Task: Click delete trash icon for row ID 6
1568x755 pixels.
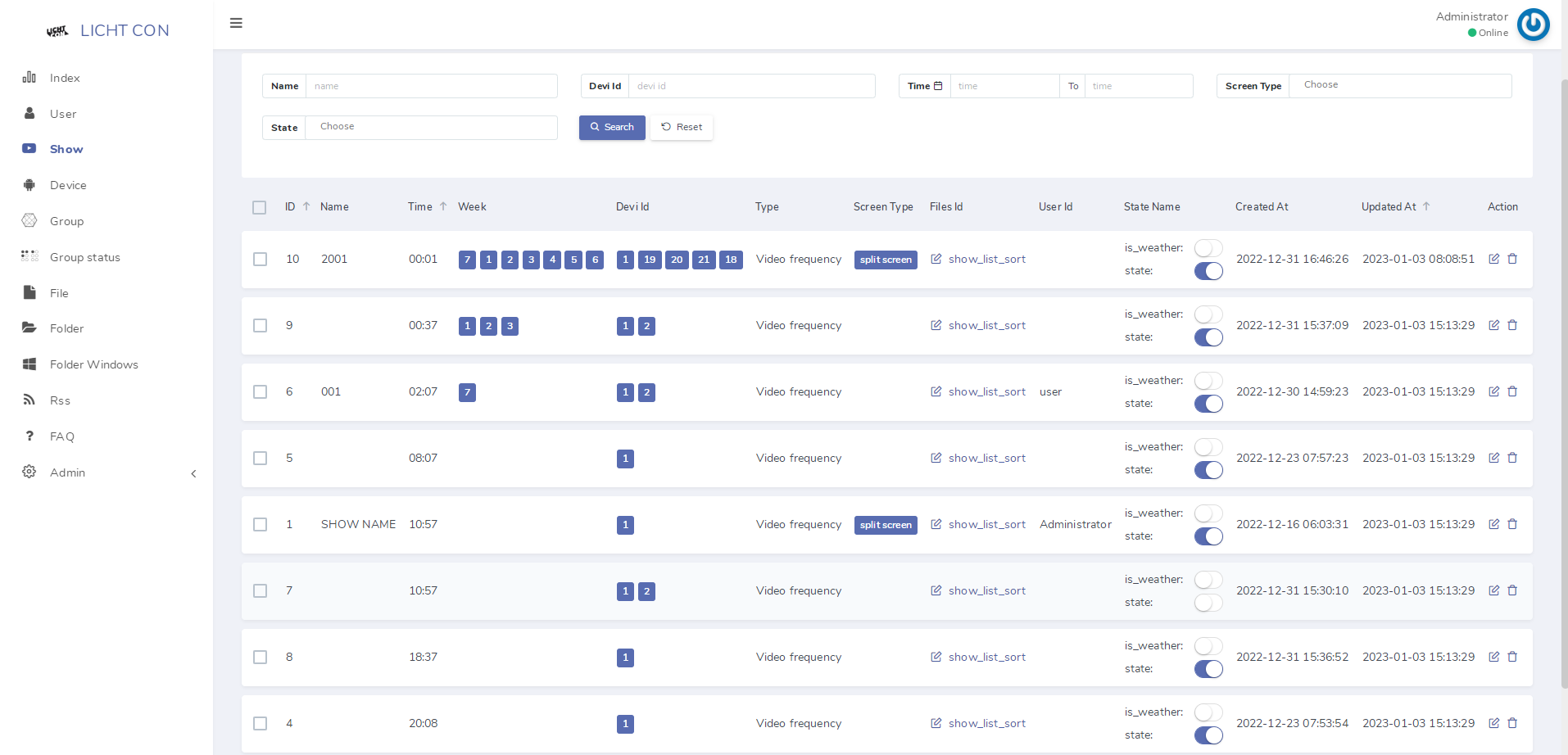Action: [x=1512, y=391]
